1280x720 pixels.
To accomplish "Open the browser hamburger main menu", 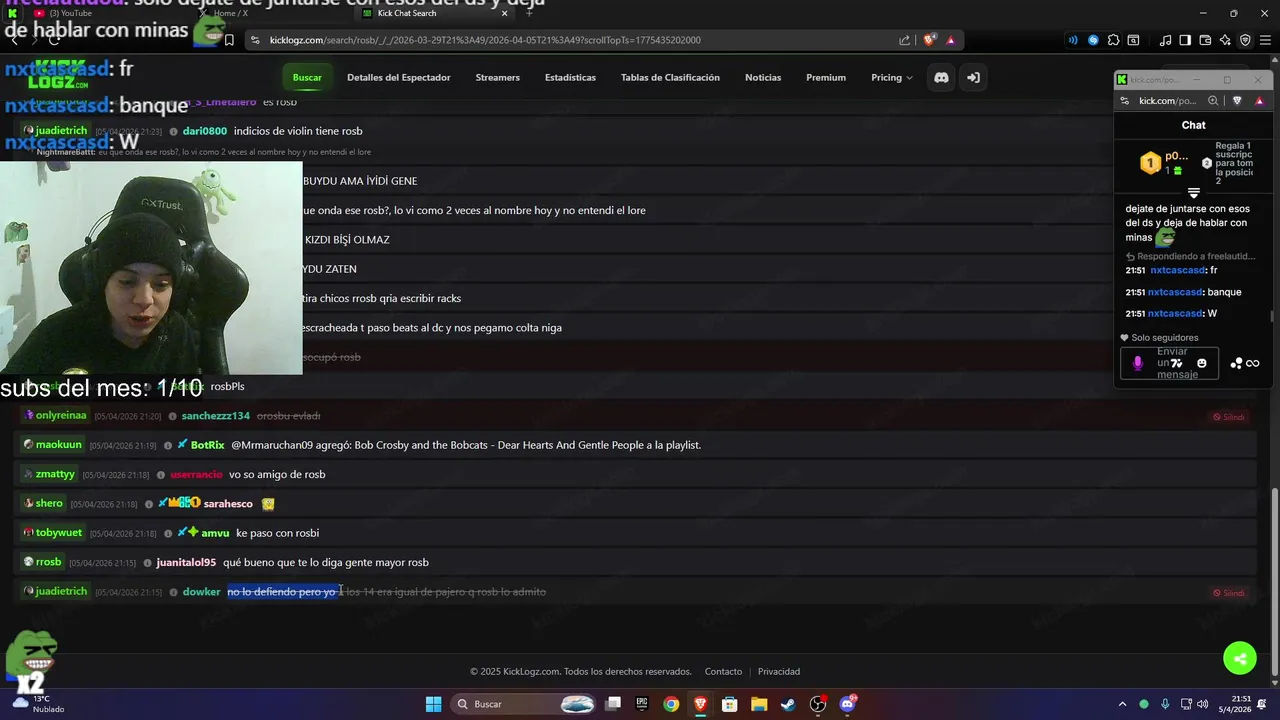I will point(1264,40).
